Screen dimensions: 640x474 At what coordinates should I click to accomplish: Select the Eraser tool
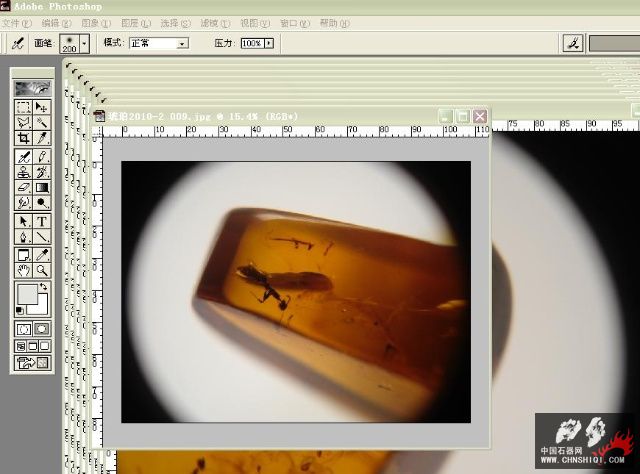coord(23,187)
